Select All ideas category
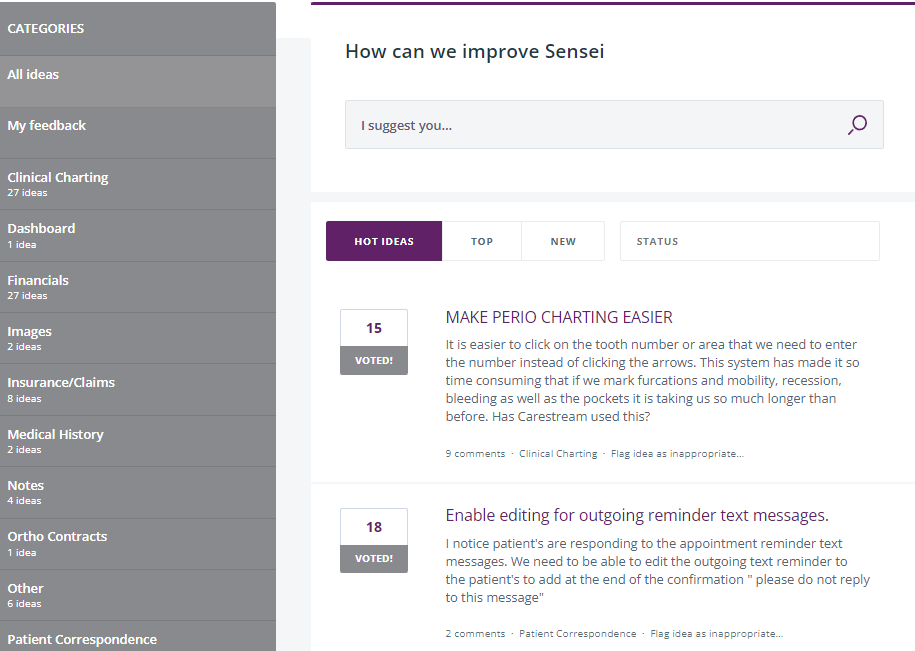Image resolution: width=915 pixels, height=651 pixels. [x=138, y=81]
